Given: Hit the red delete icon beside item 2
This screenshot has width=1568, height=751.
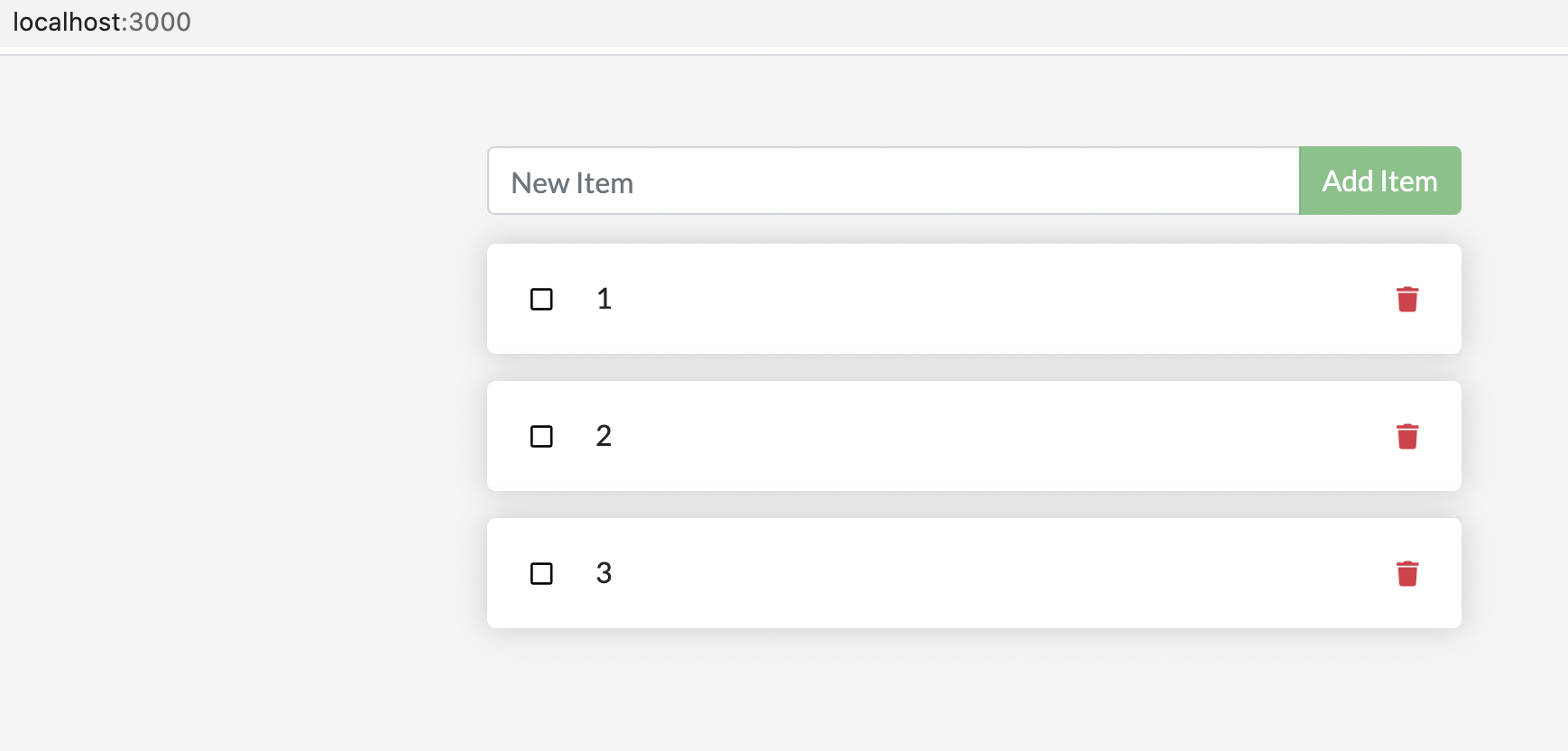Looking at the screenshot, I should [x=1407, y=436].
